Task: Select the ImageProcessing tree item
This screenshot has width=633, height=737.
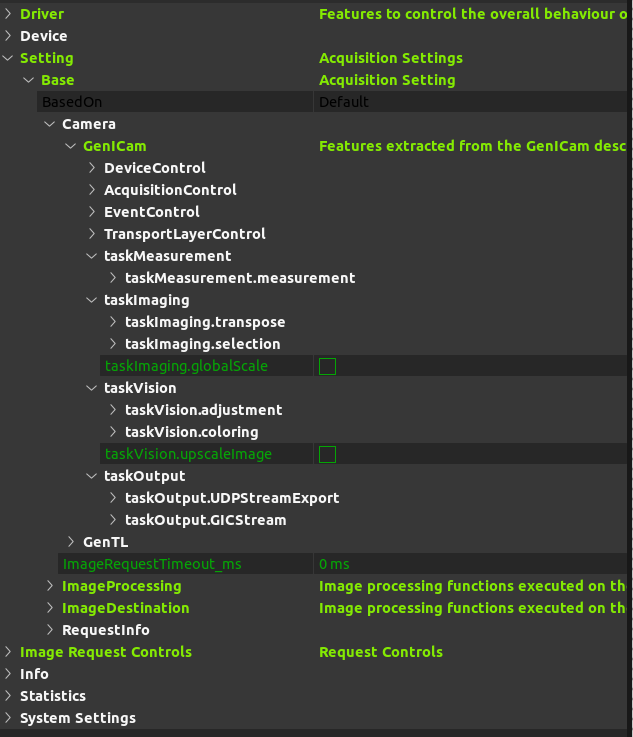Action: (x=121, y=586)
